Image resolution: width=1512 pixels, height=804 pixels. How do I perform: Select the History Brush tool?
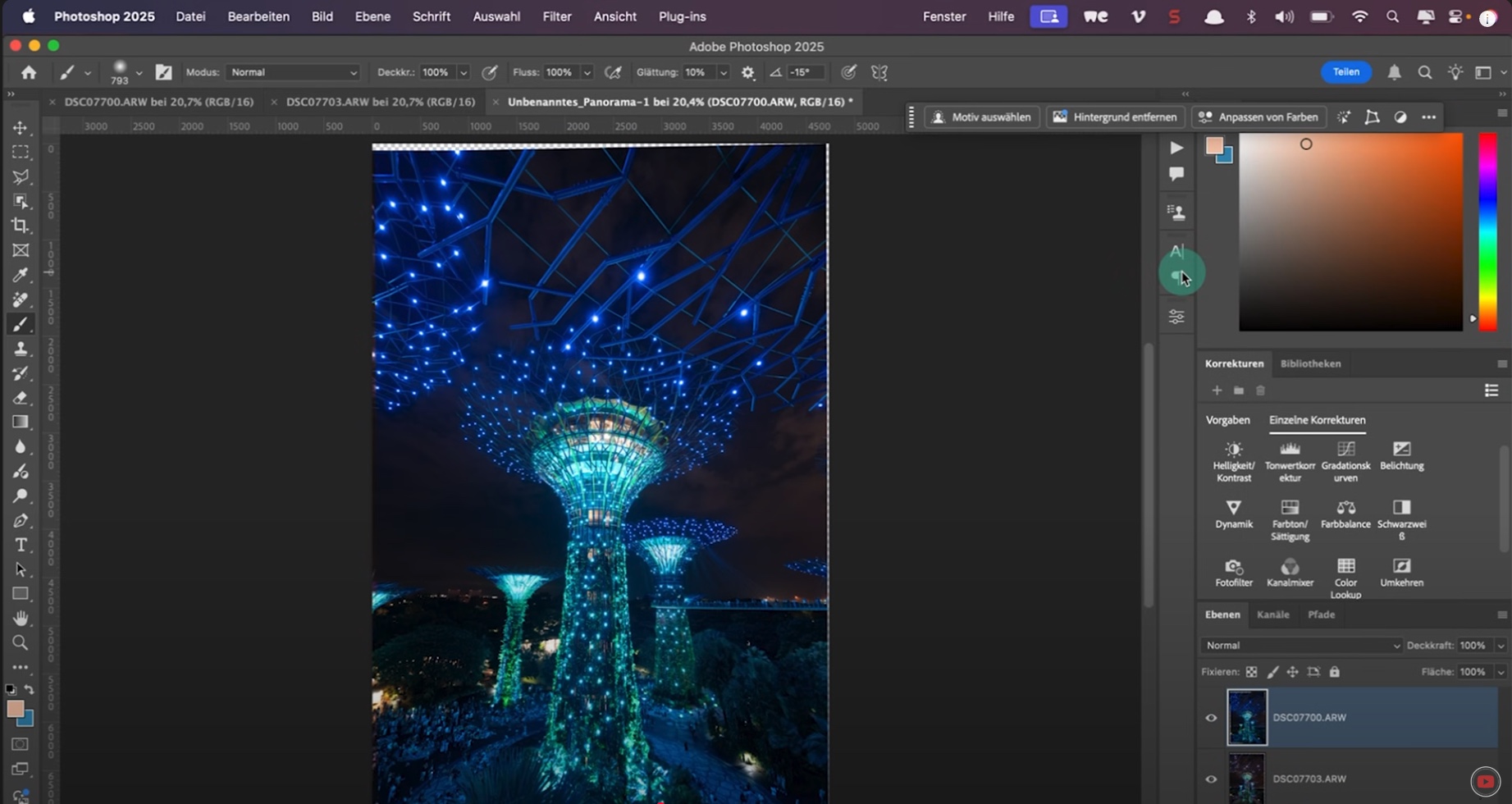[x=21, y=373]
